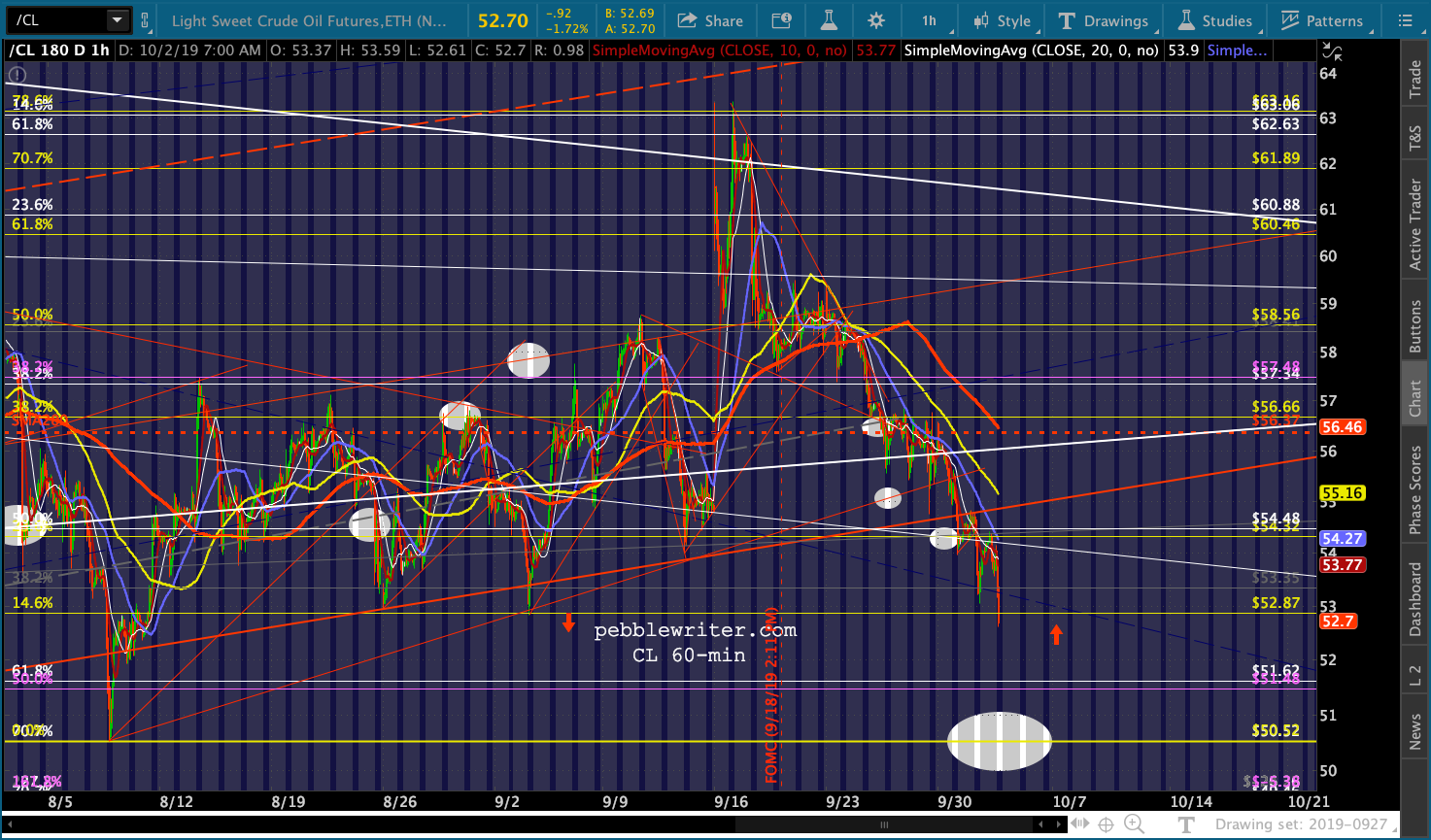Click the red SimpleMovingAvg (CLOSE, 10) label
Image resolution: width=1431 pixels, height=840 pixels.
click(x=720, y=50)
